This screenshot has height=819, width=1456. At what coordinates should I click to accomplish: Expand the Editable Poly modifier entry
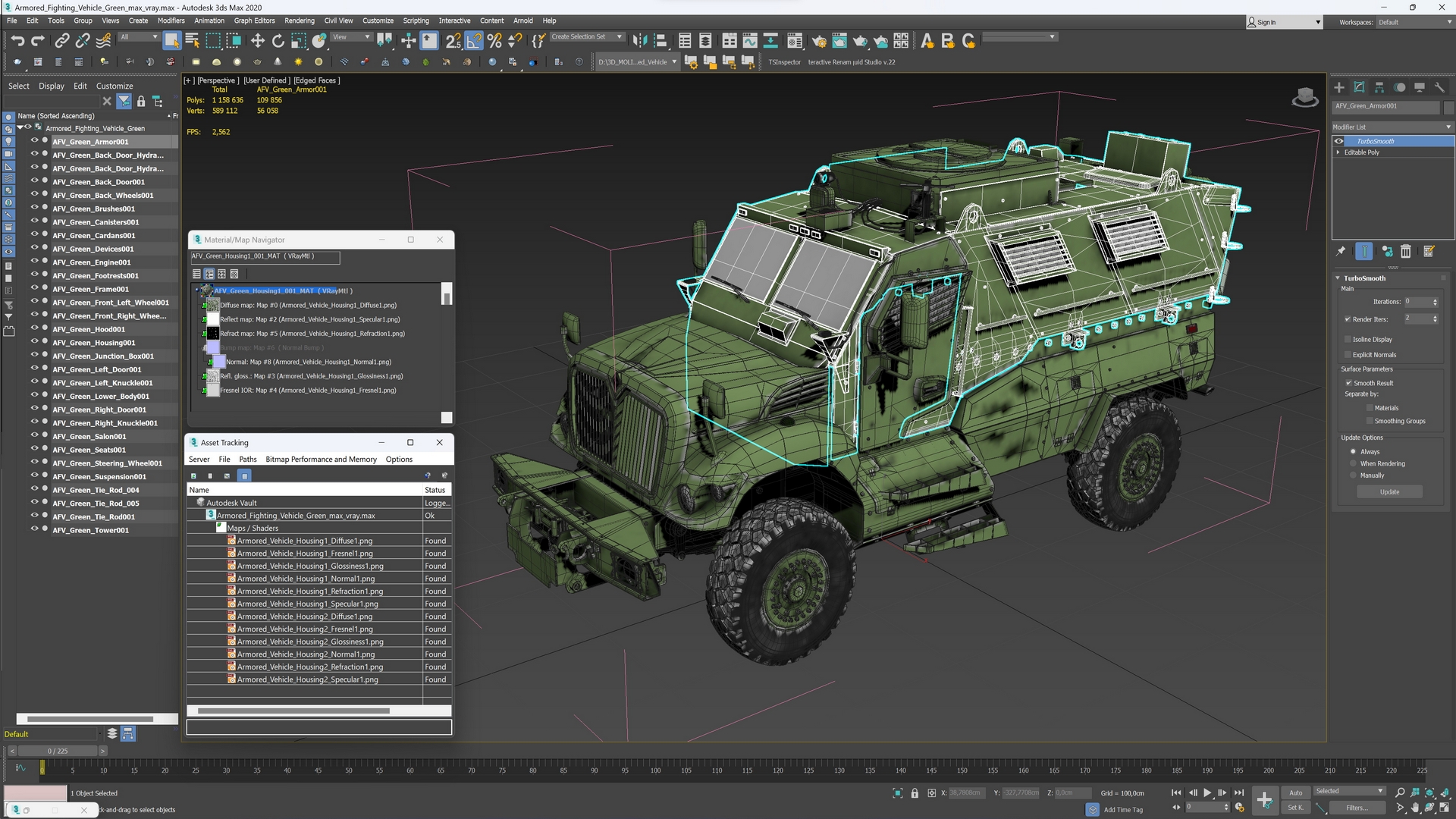(x=1338, y=152)
